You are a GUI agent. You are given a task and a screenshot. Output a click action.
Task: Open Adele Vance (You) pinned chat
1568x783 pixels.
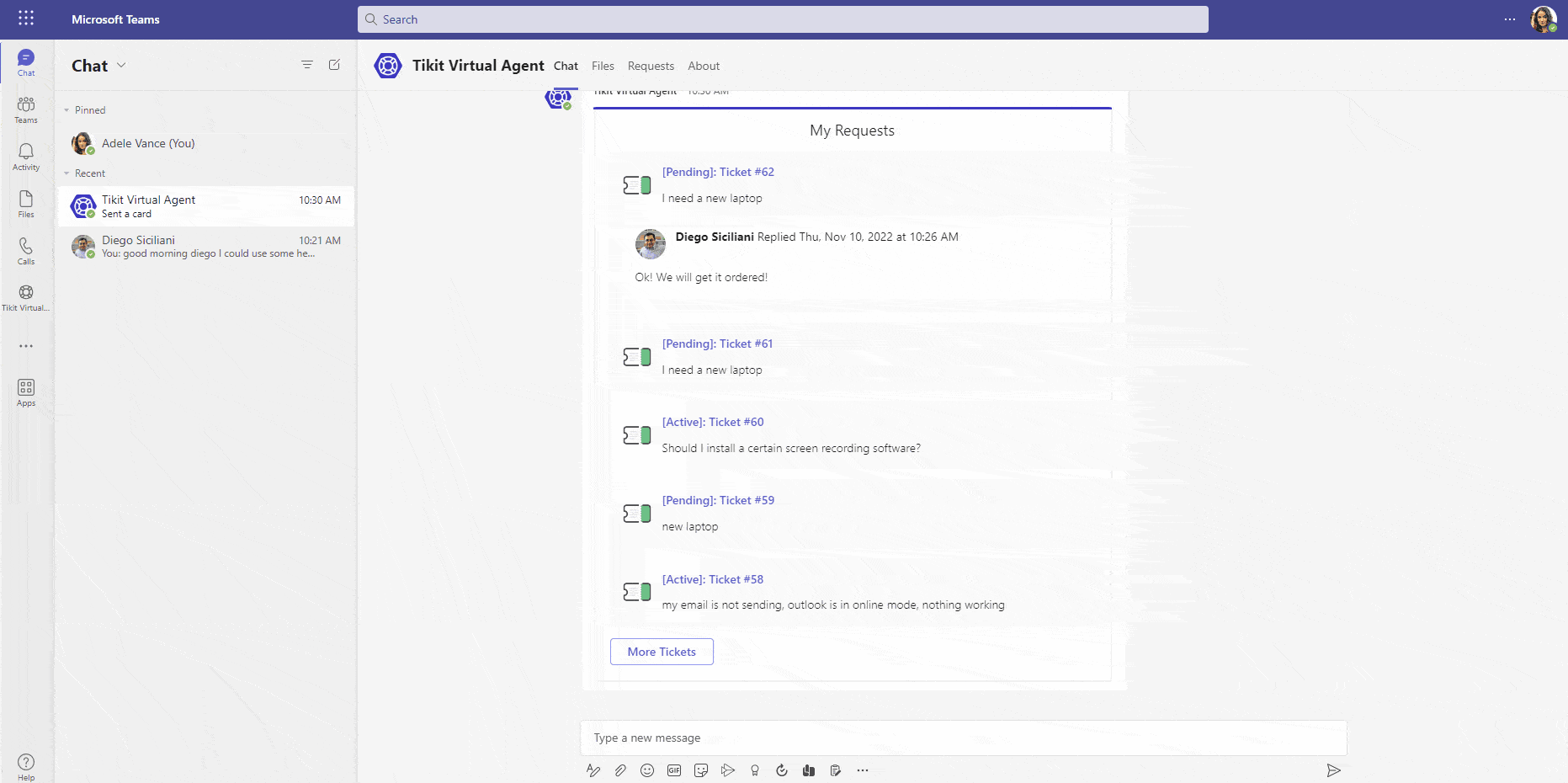click(x=205, y=144)
